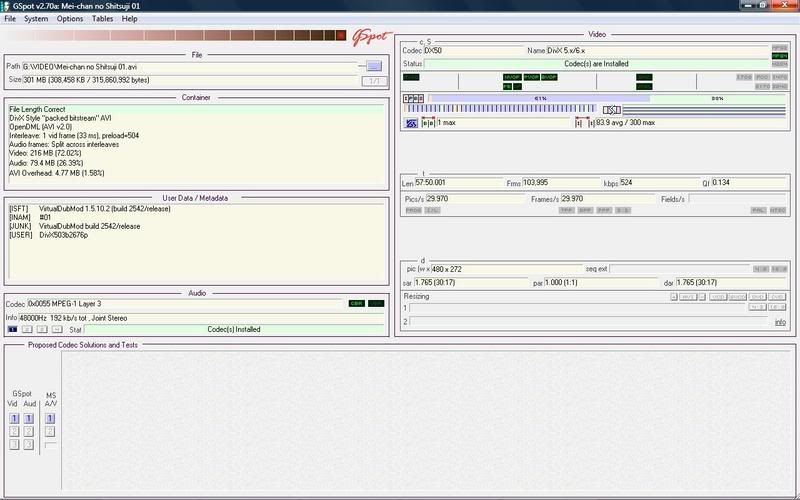The width and height of the screenshot is (800, 500).
Task: Select the OpenDML (AVI v2.0) line
Action: click(x=40, y=127)
